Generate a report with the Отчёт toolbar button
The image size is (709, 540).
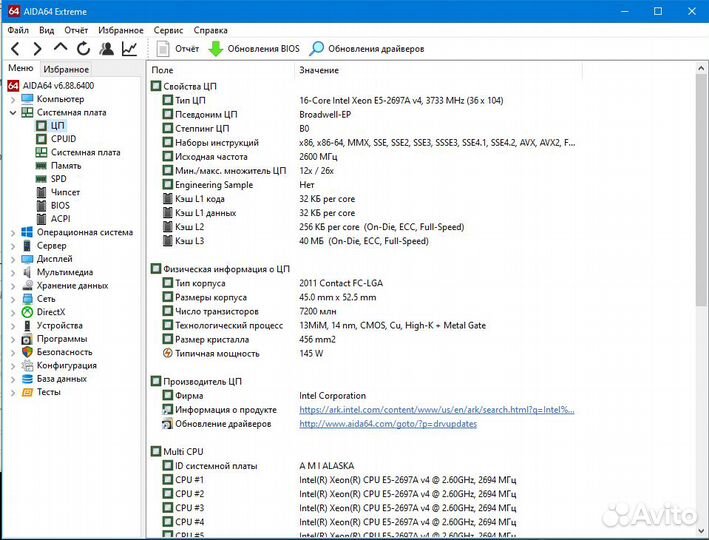(x=178, y=48)
